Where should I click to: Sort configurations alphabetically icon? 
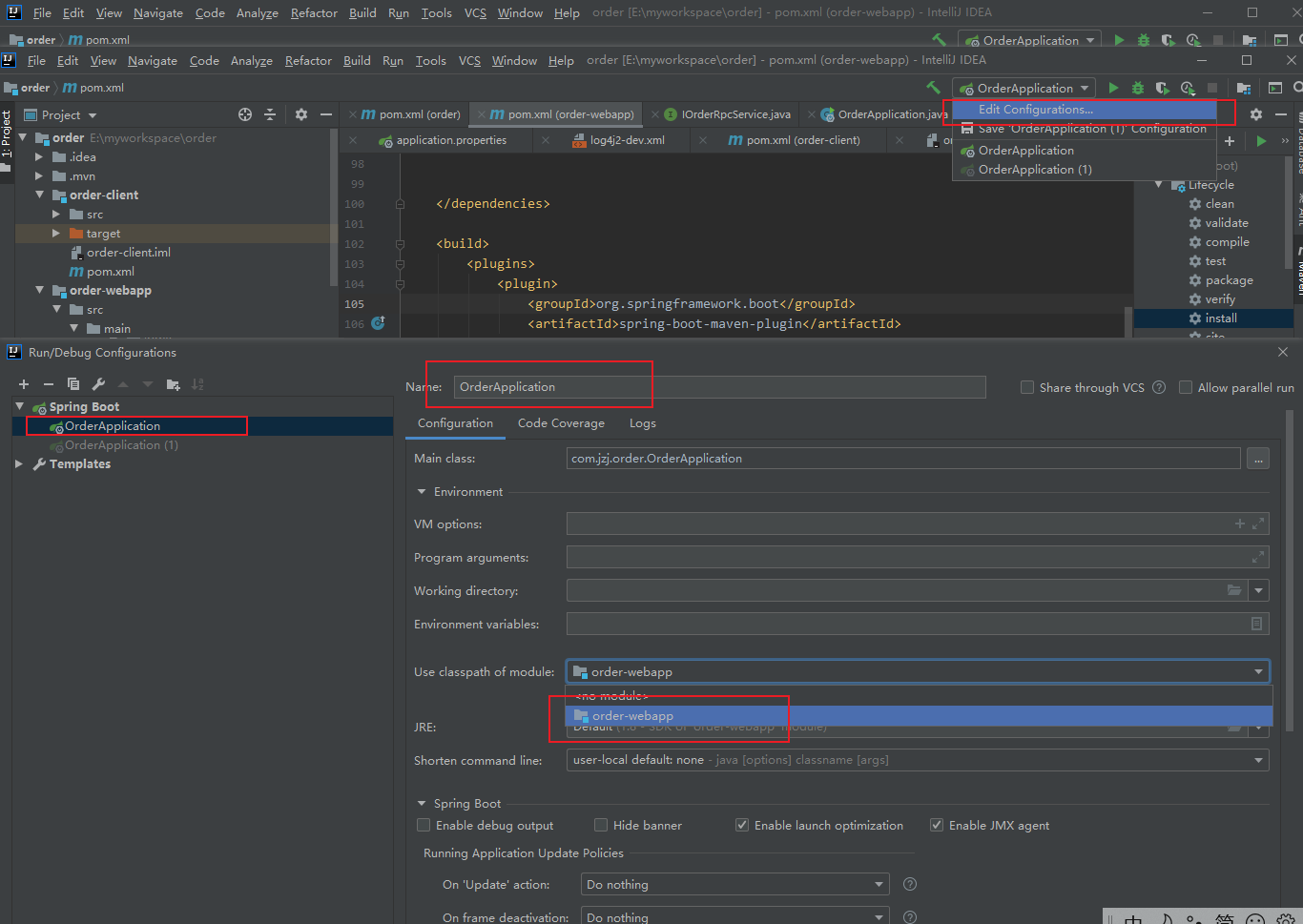pyautogui.click(x=197, y=384)
